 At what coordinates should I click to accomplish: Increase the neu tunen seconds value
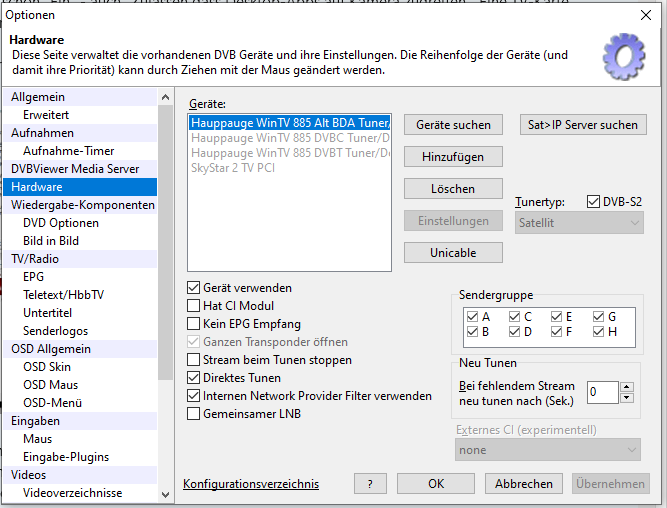[x=627, y=387]
